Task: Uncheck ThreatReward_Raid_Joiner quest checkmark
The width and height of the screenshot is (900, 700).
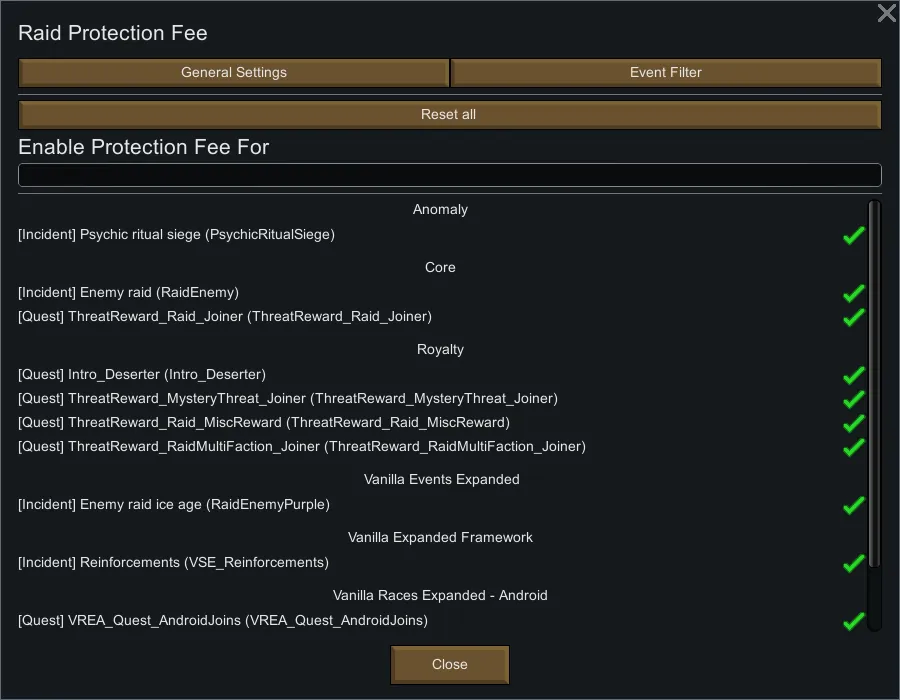Action: 853,317
